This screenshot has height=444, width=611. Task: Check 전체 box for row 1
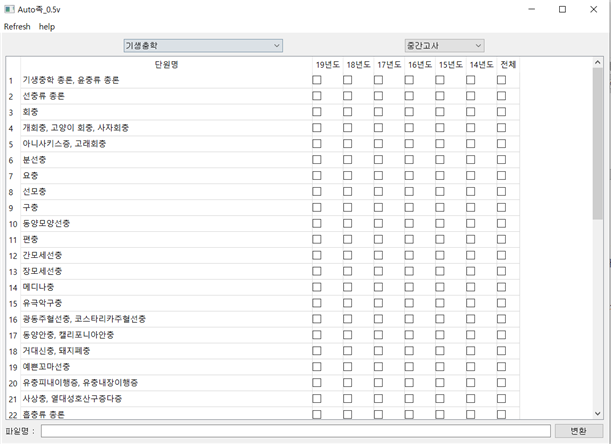502,80
